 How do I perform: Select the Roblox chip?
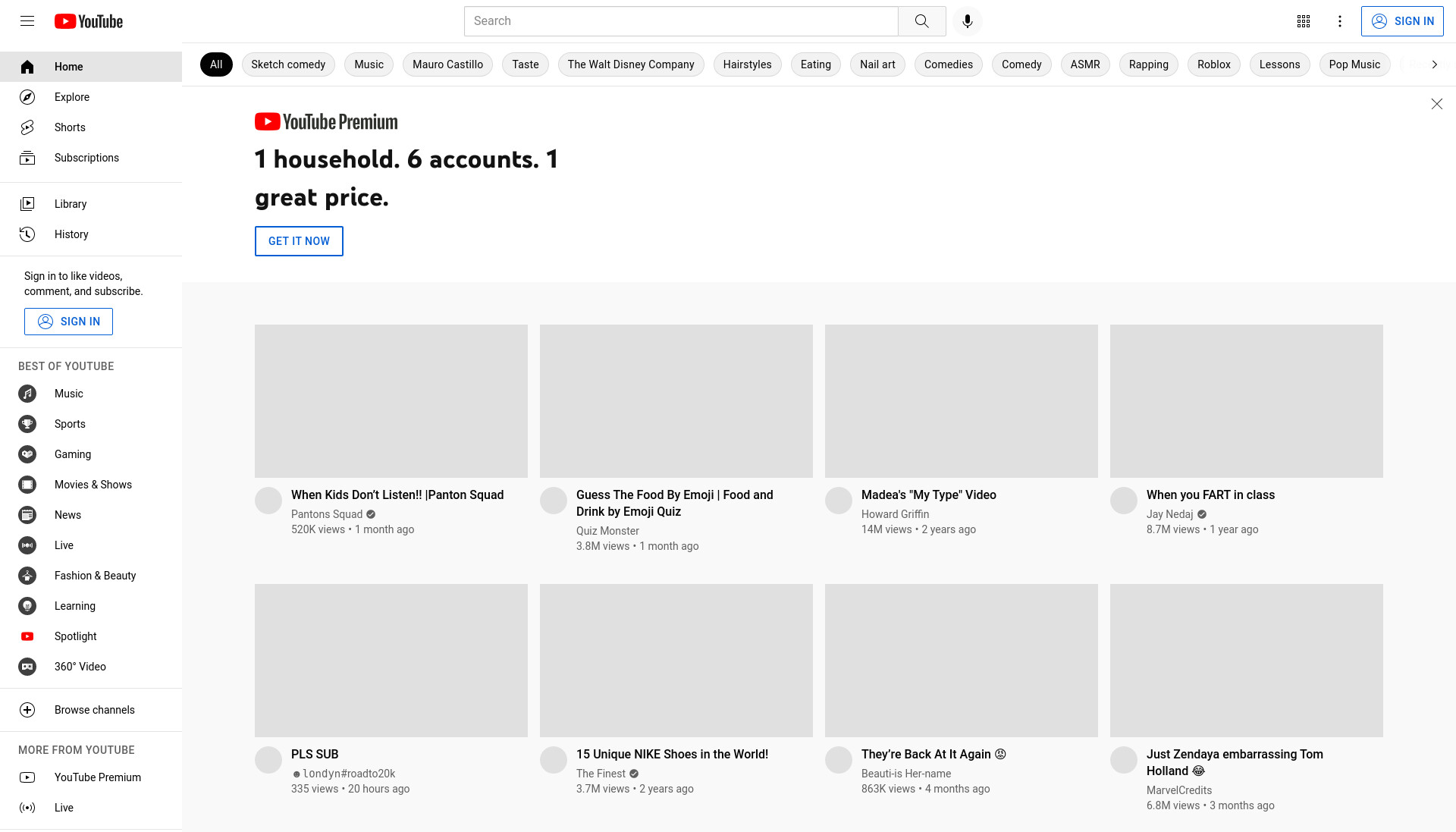point(1214,64)
